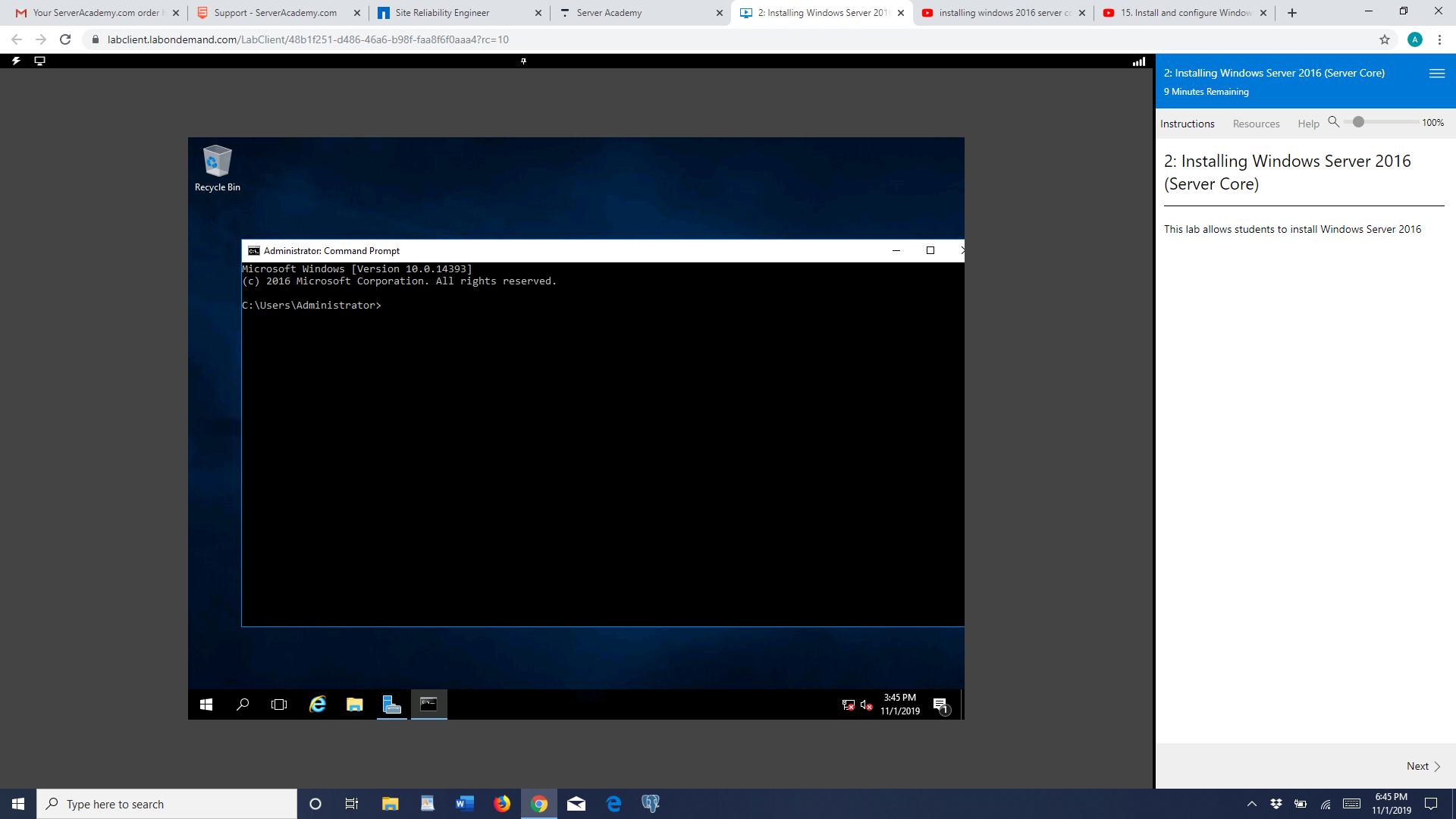
Task: Open the lab hamburger menu
Action: pos(1436,74)
